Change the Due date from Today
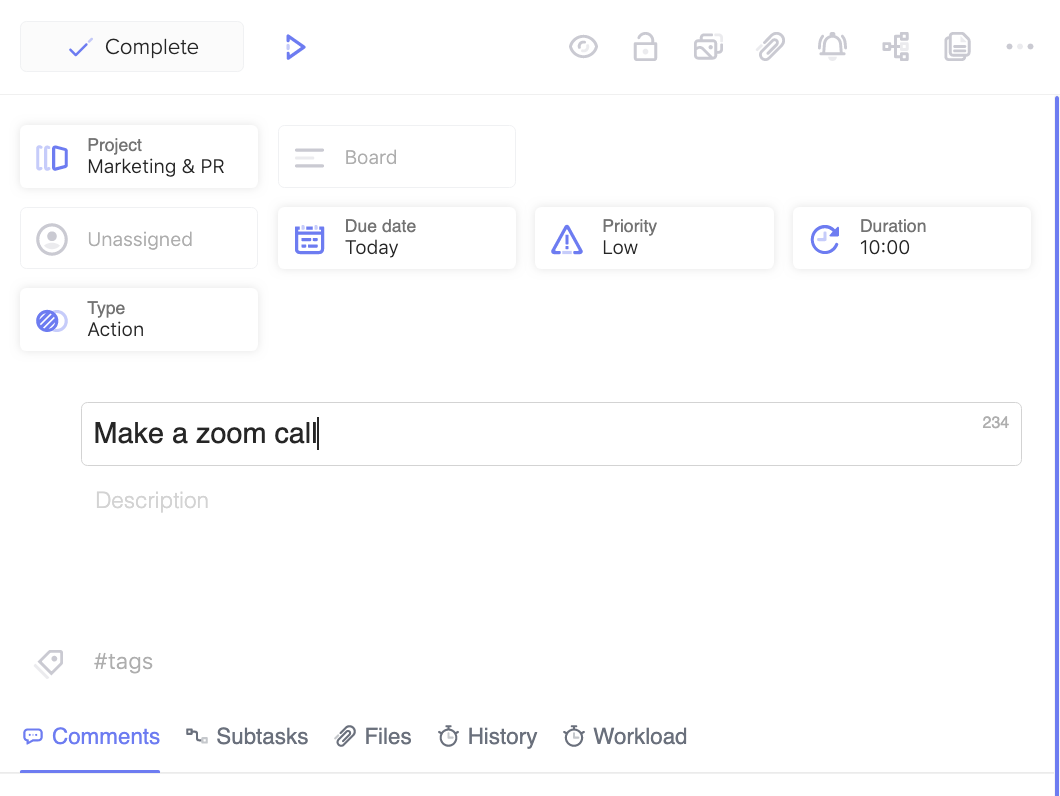This screenshot has width=1060, height=796. pos(396,238)
